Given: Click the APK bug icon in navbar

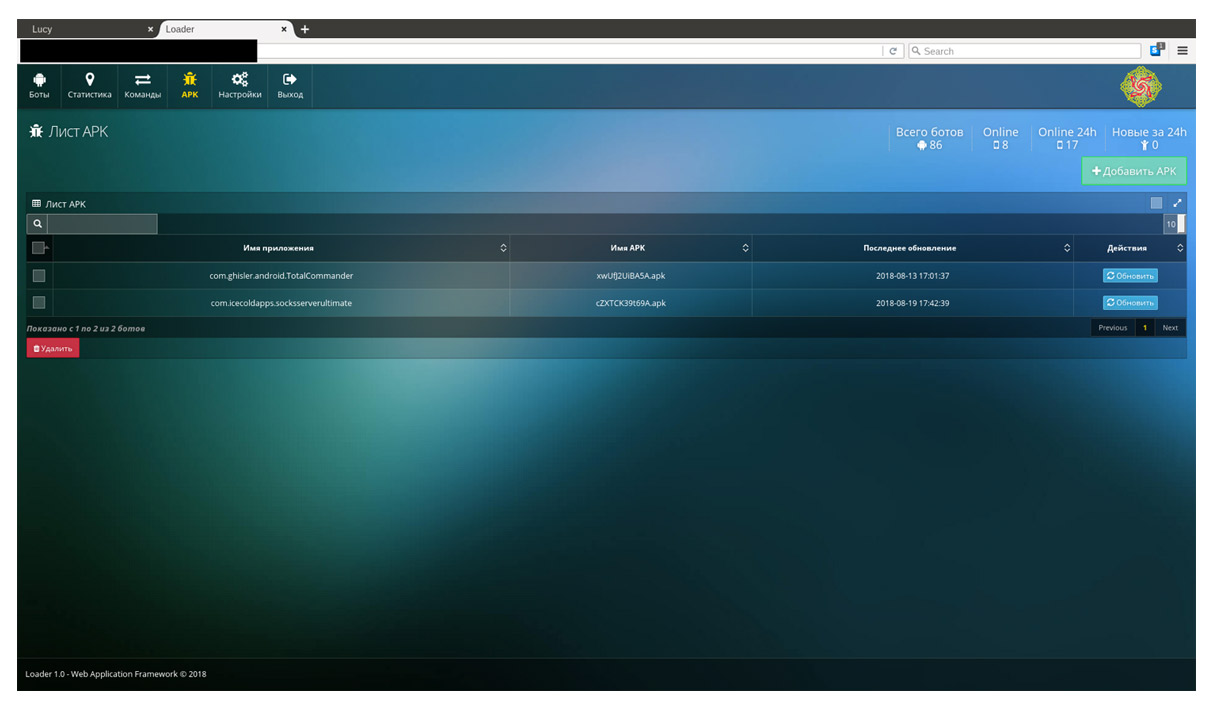Looking at the screenshot, I should pyautogui.click(x=190, y=80).
